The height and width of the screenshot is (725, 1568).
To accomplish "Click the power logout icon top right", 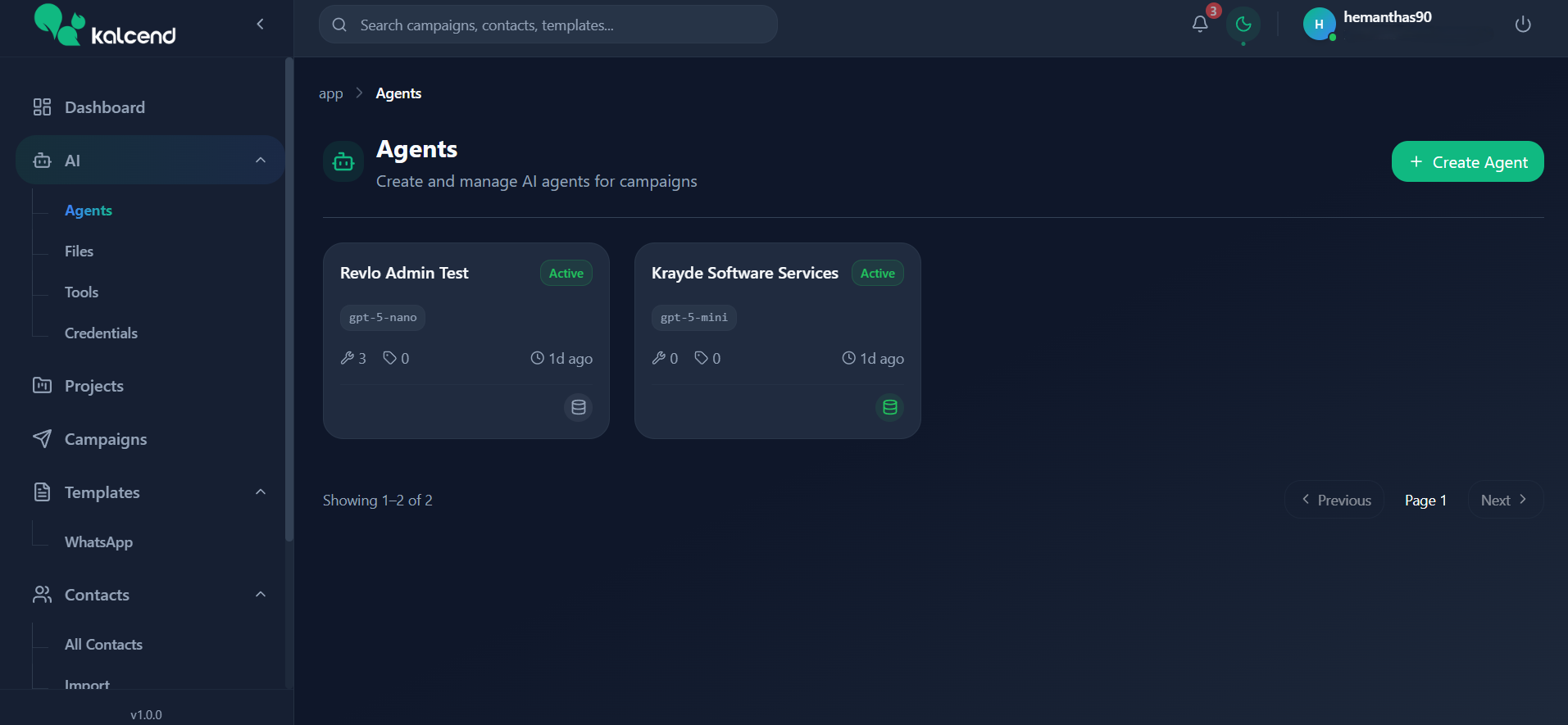I will pos(1523,24).
